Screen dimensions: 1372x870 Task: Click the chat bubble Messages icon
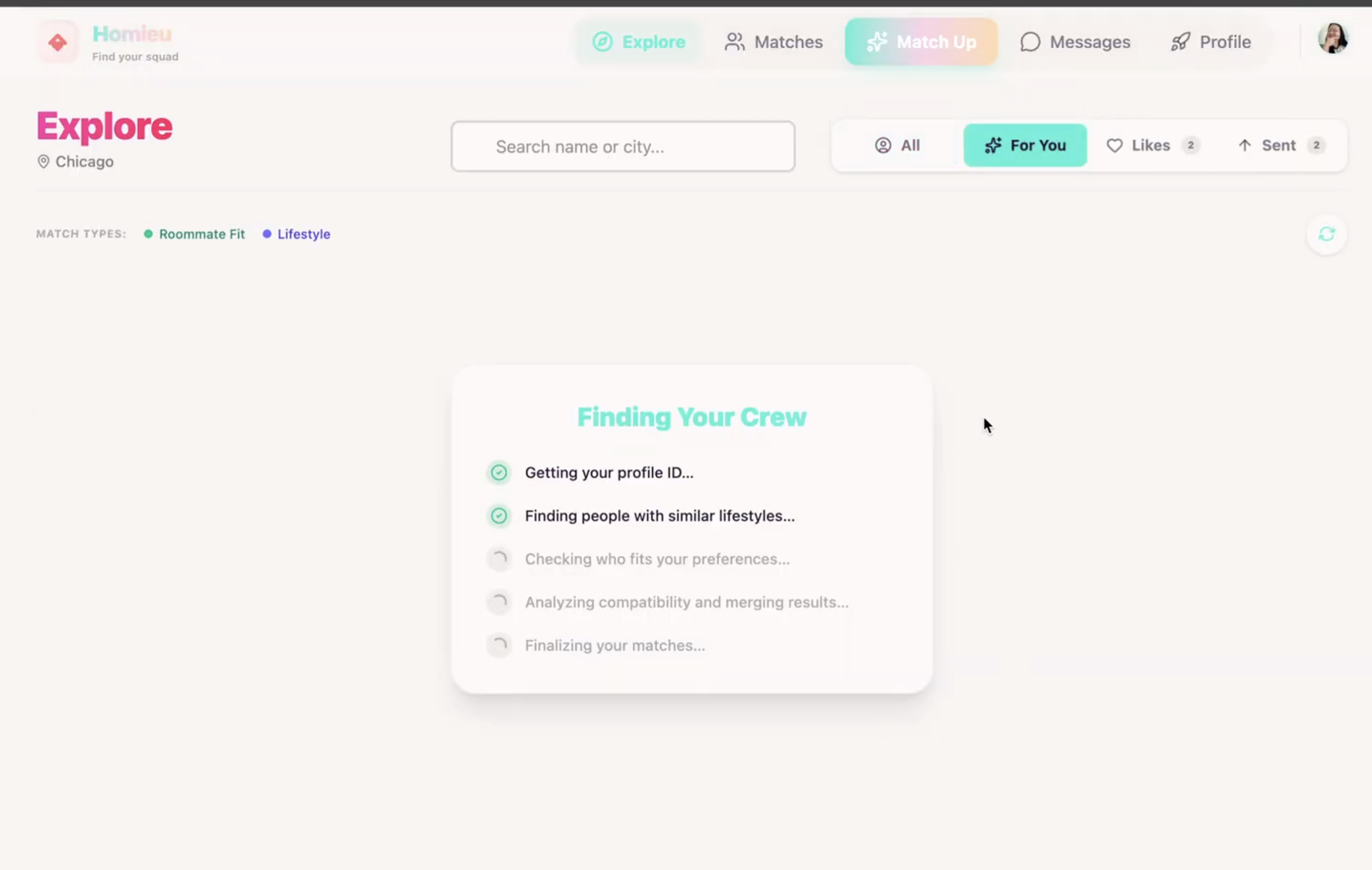point(1029,42)
